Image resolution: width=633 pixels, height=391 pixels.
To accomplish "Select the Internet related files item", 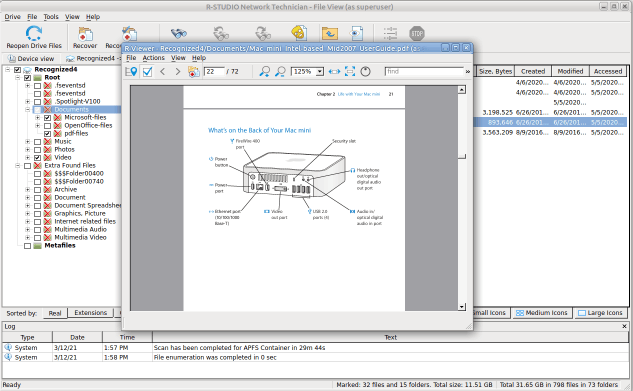I will coord(85,222).
